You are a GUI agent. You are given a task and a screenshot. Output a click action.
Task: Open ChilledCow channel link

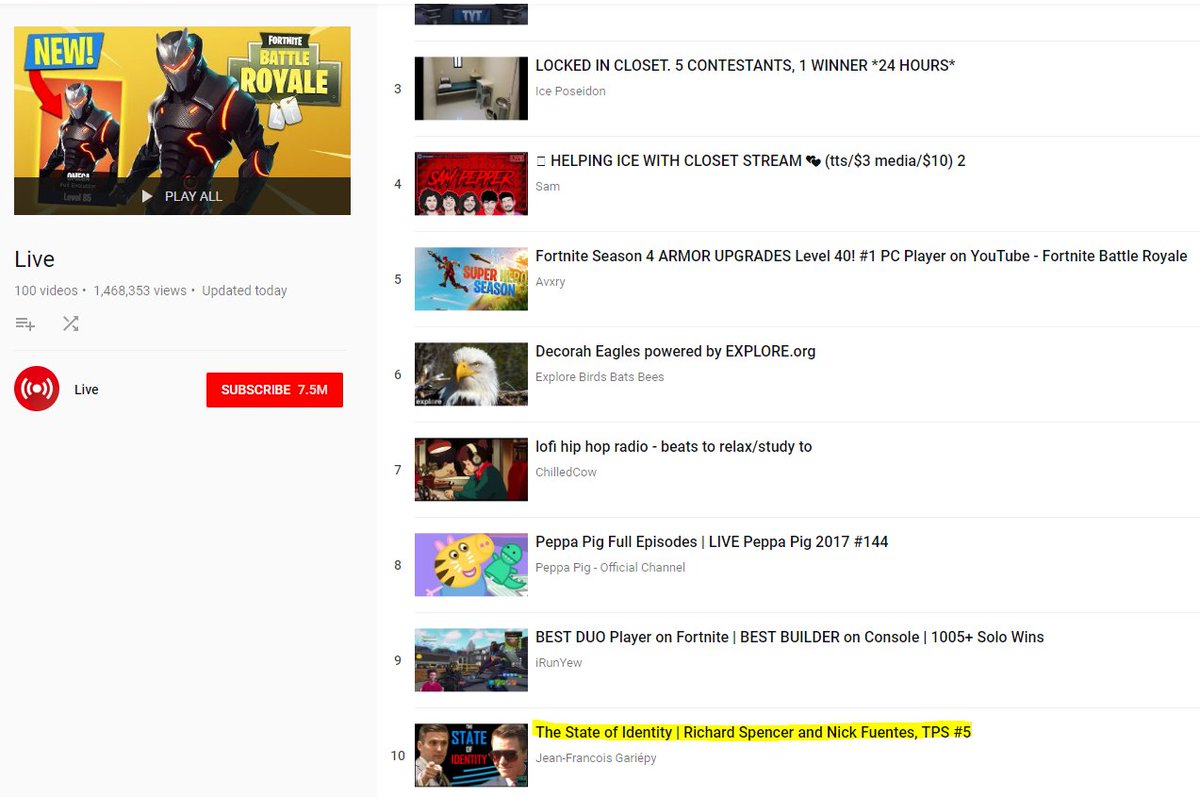(x=566, y=472)
